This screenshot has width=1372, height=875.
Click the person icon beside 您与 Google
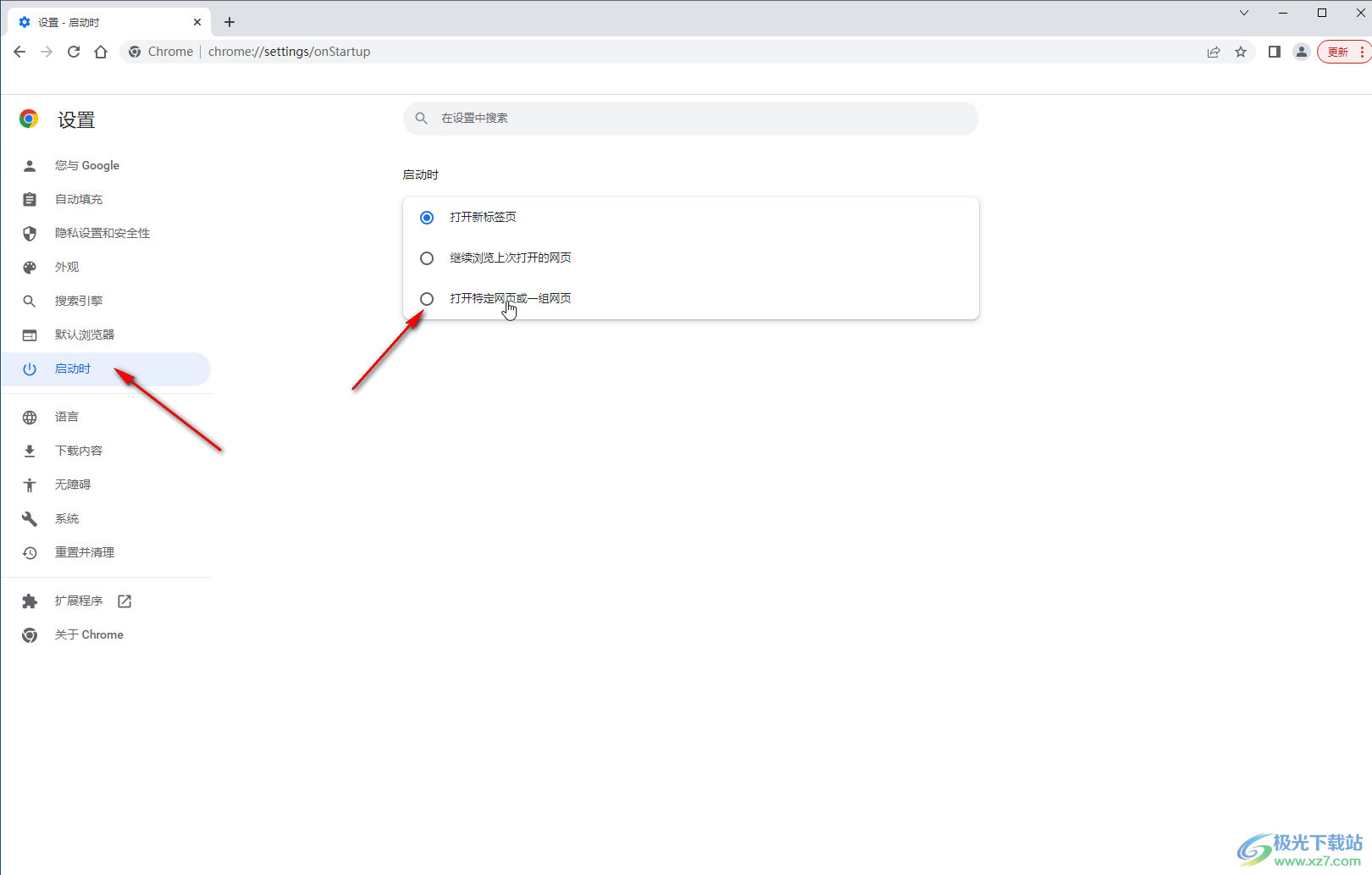click(x=30, y=166)
